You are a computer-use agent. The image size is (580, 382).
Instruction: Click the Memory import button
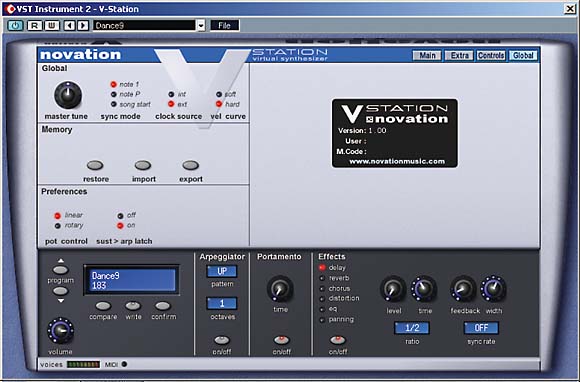(143, 165)
